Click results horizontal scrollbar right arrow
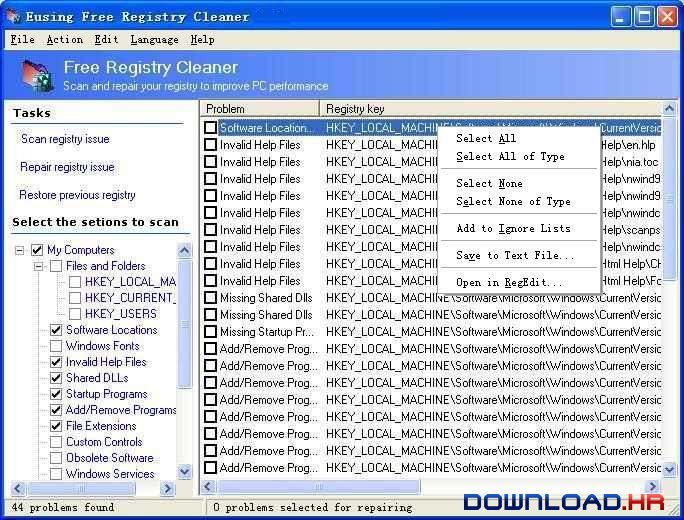Image resolution: width=684 pixels, height=520 pixels. pos(653,486)
